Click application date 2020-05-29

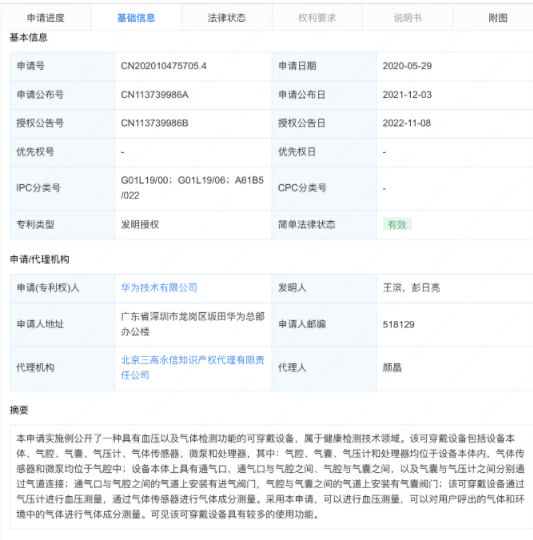coord(407,66)
